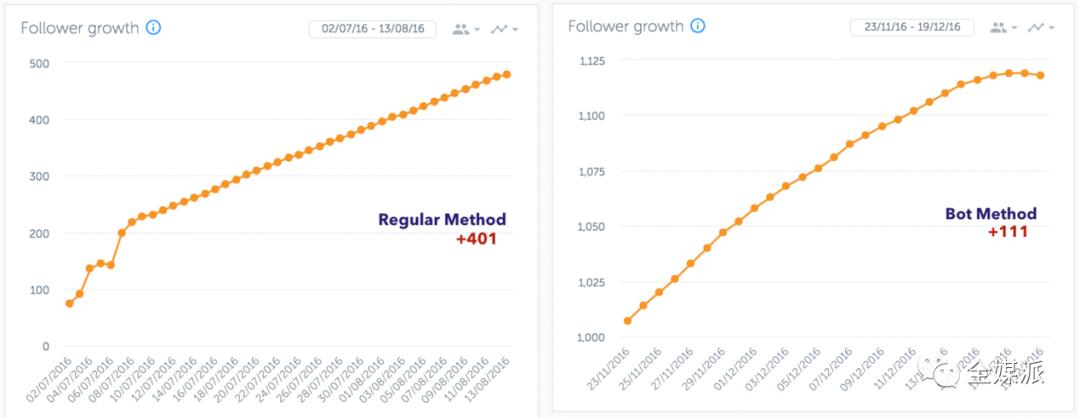1080x420 pixels.
Task: Open the 23/11/16 - 19/12/16 date range picker
Action: point(911,27)
